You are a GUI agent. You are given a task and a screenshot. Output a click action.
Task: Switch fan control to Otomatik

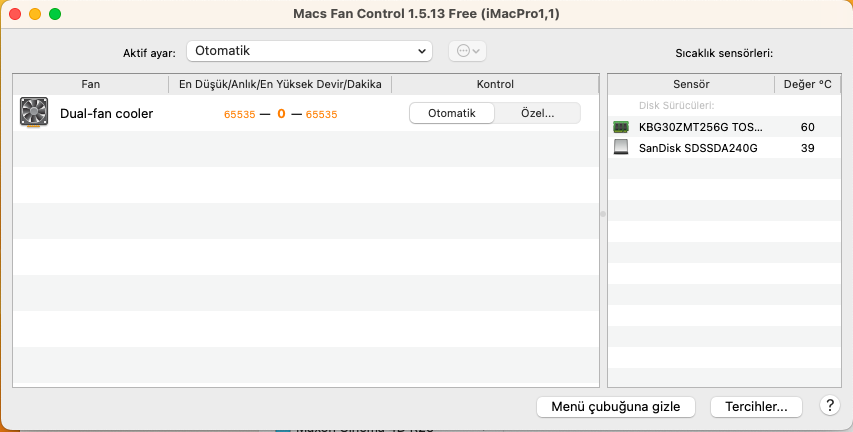tap(451, 114)
